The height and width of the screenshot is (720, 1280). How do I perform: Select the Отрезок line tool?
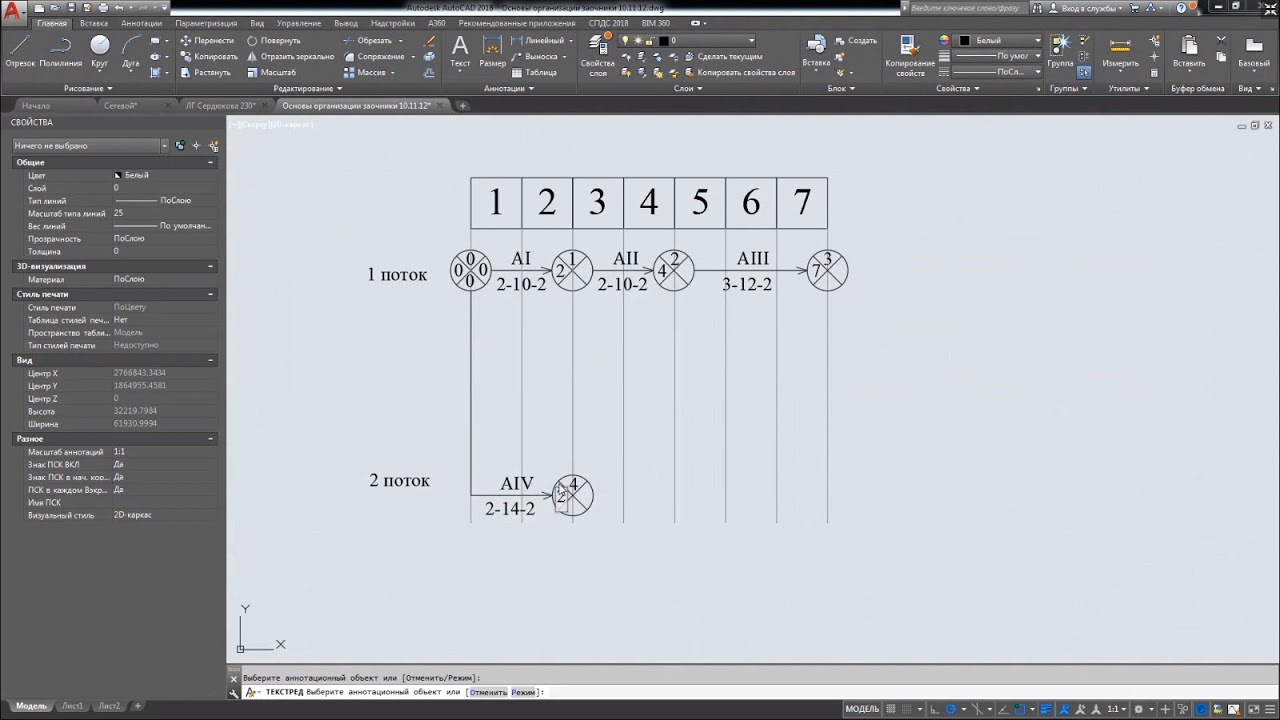19,51
